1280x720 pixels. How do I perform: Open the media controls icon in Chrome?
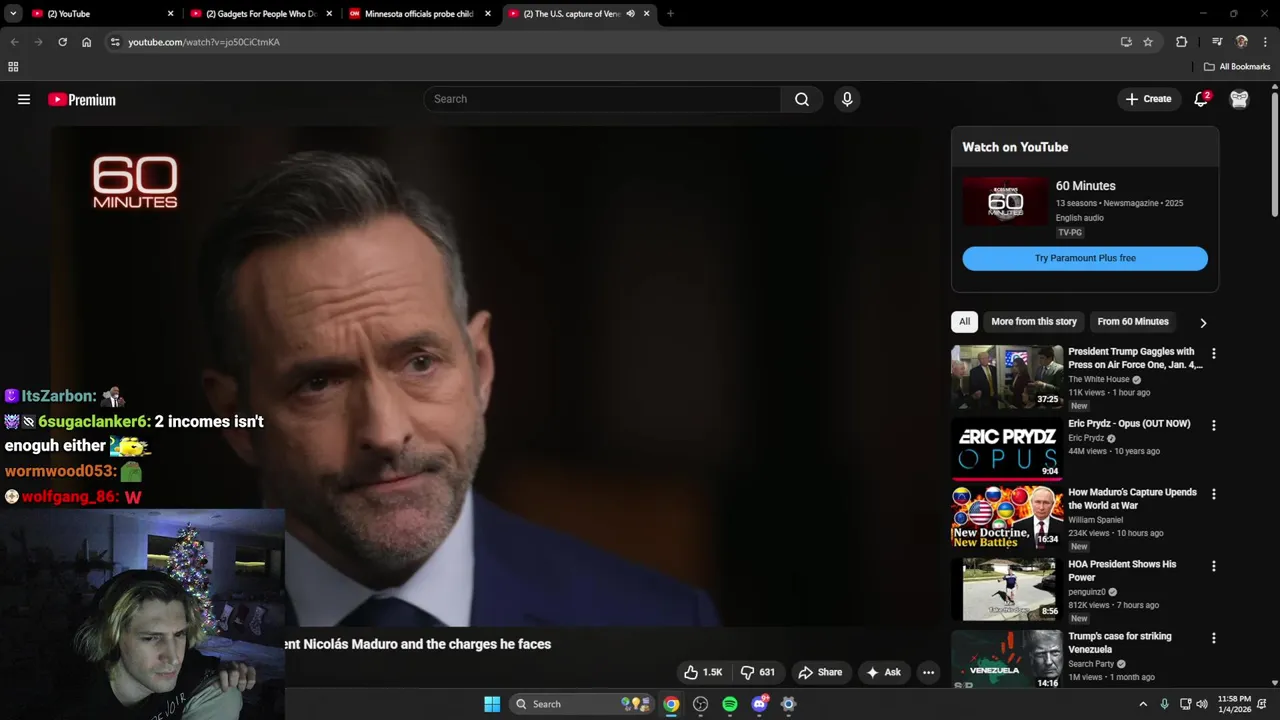pos(1217,42)
